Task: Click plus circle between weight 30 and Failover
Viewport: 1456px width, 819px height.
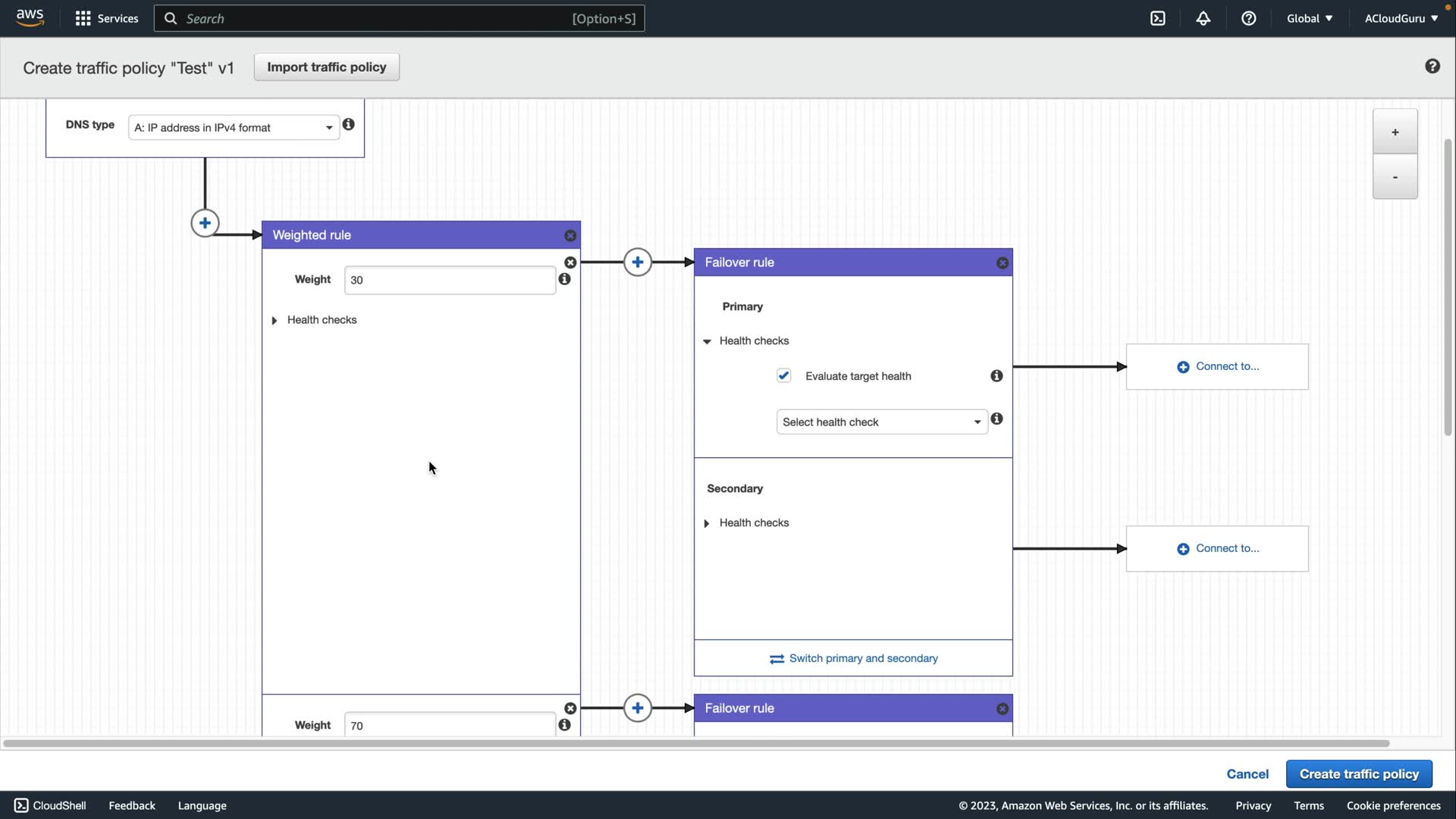Action: pyautogui.click(x=637, y=262)
